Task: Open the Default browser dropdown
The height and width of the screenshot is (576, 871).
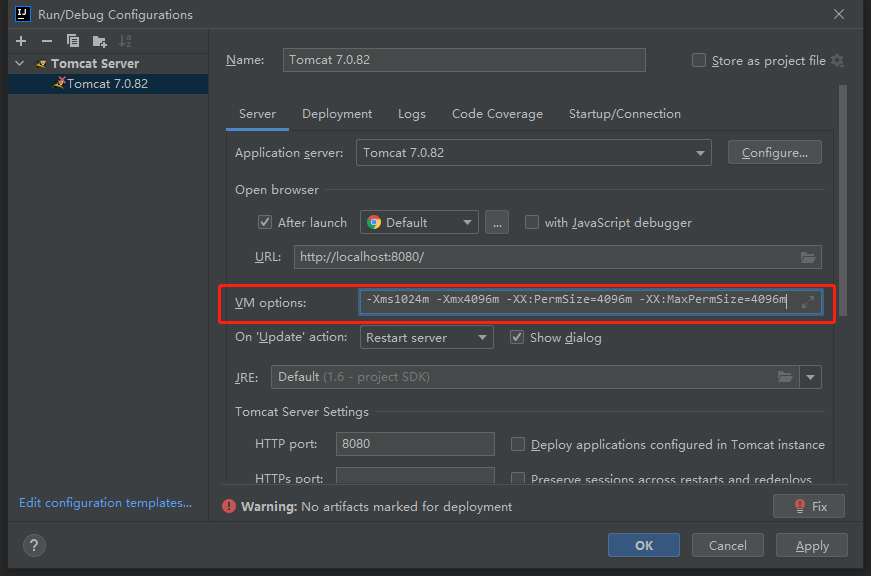Action: (x=419, y=222)
